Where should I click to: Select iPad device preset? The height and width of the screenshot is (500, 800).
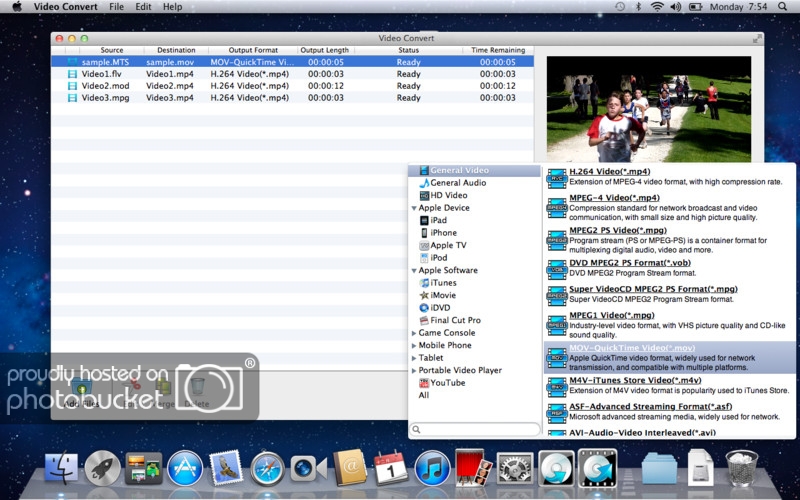coord(433,220)
